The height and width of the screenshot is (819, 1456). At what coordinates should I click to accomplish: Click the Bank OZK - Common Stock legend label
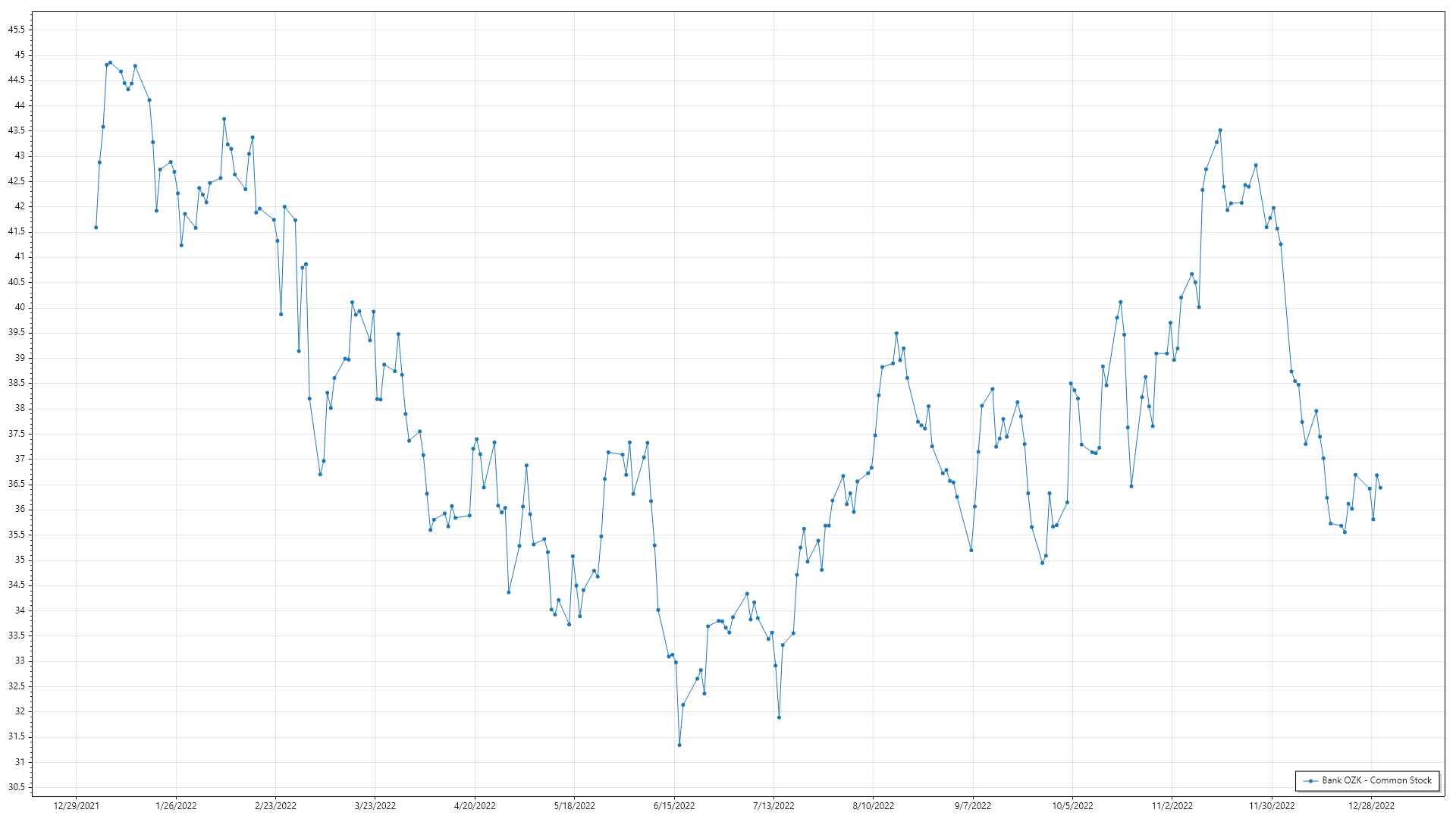[x=1377, y=780]
